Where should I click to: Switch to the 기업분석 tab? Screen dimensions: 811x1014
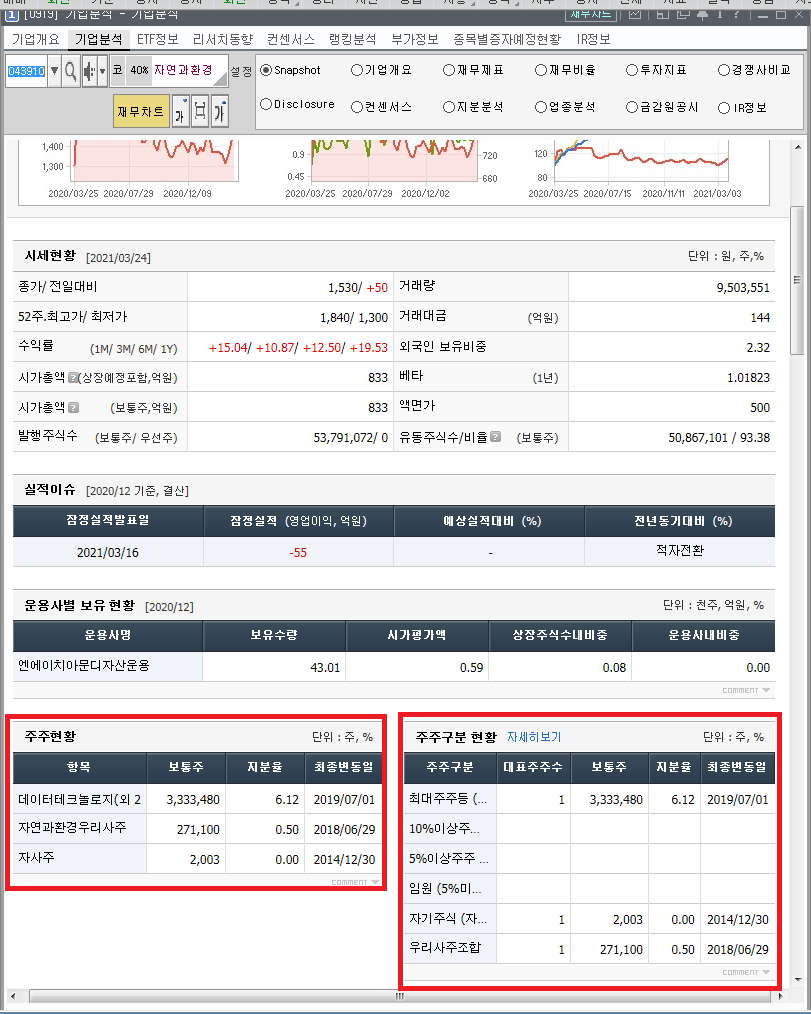(98, 39)
